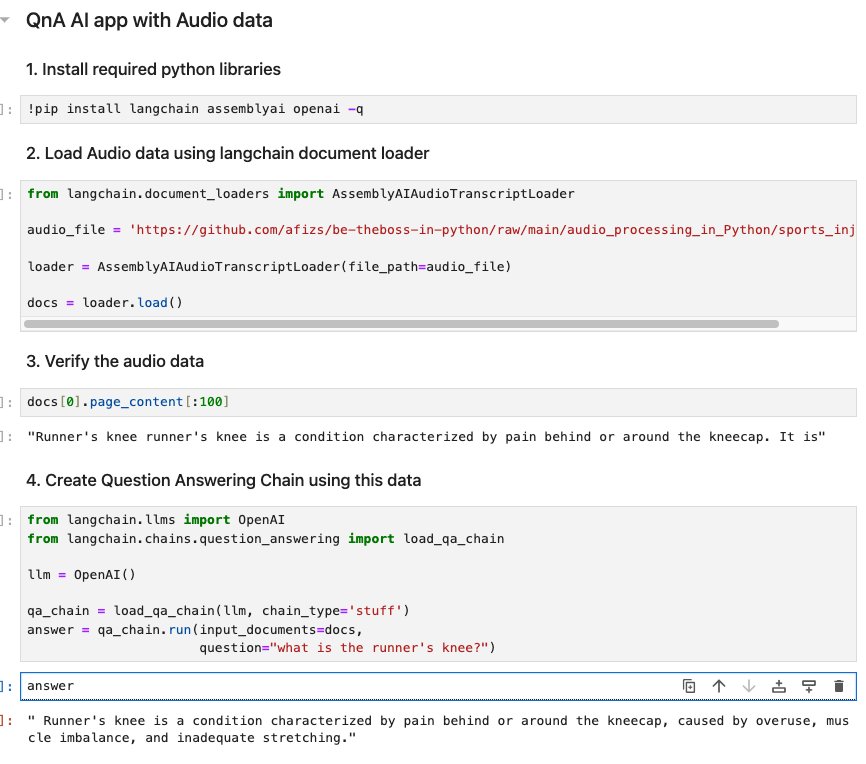Viewport: 866px width, 764px height.
Task: Click the qa_chain = load_qa_chain line
Action: [x=218, y=611]
